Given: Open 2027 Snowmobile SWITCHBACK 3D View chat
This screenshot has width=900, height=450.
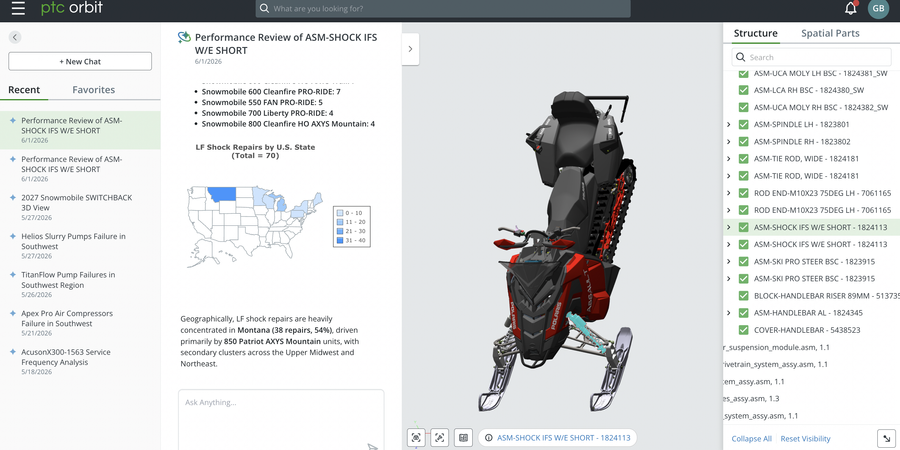Looking at the screenshot, I should point(80,207).
